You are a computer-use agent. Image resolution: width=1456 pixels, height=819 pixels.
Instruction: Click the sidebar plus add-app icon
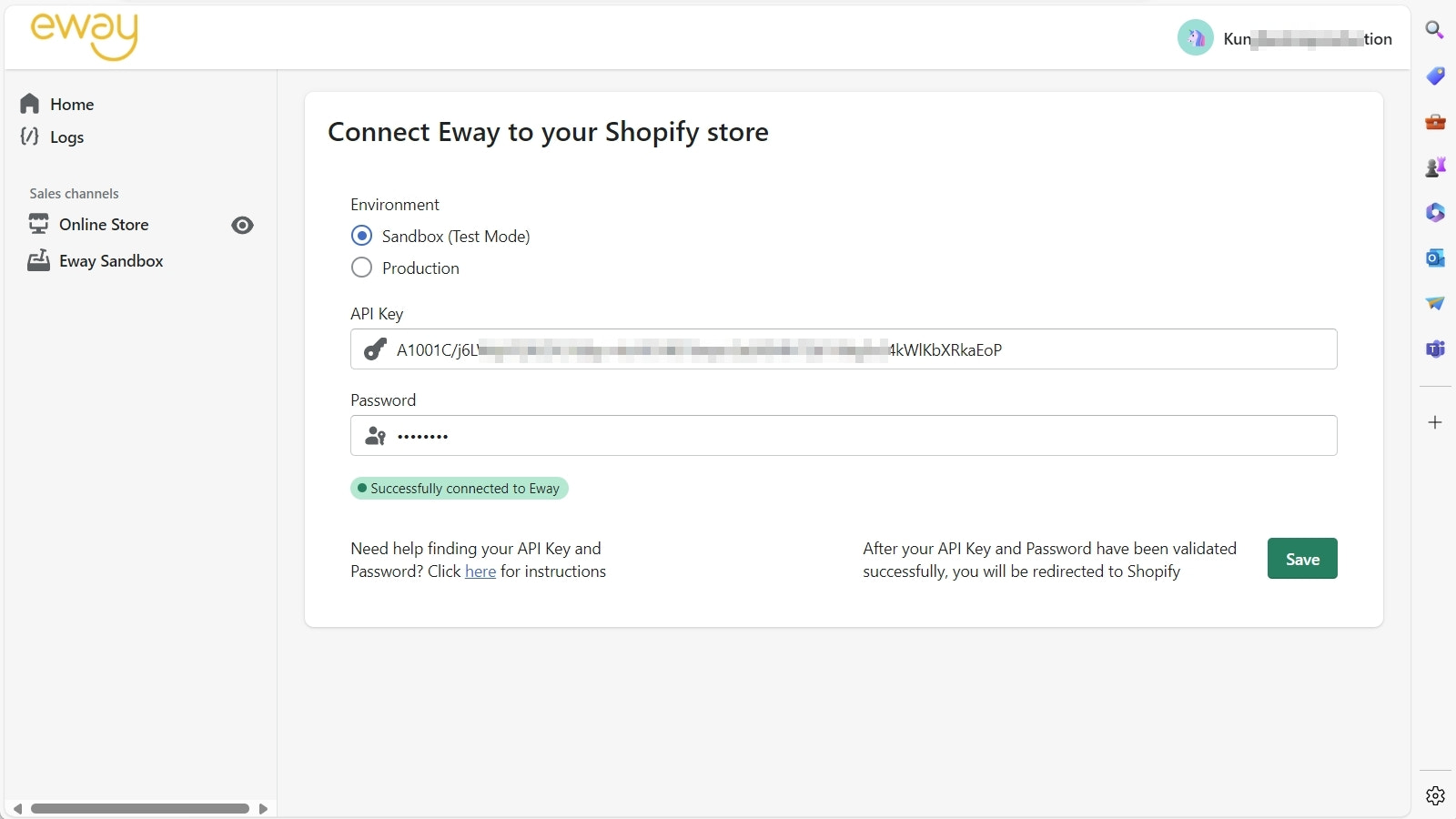(x=1435, y=422)
